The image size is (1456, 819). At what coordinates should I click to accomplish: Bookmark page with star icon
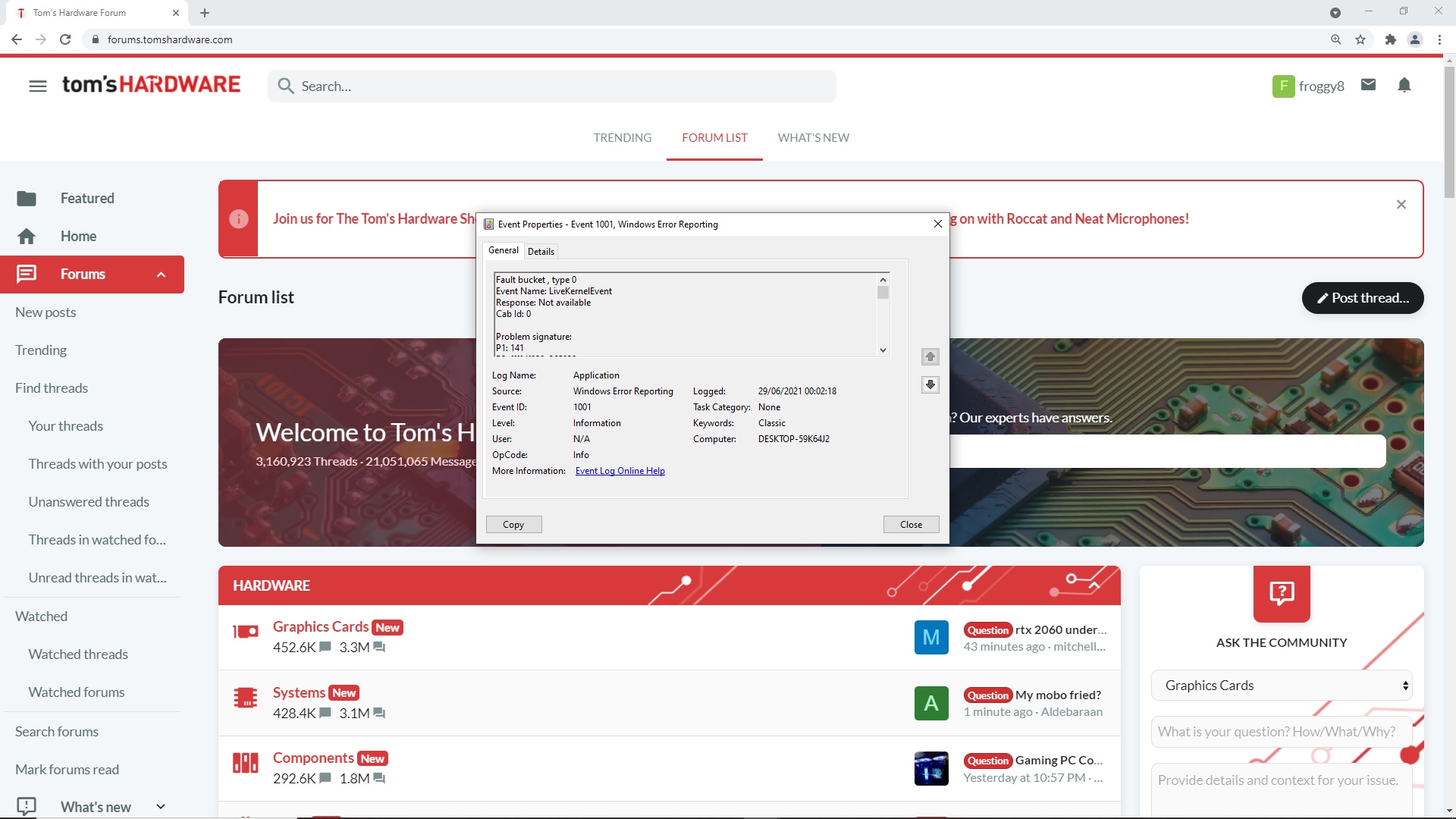1360,39
